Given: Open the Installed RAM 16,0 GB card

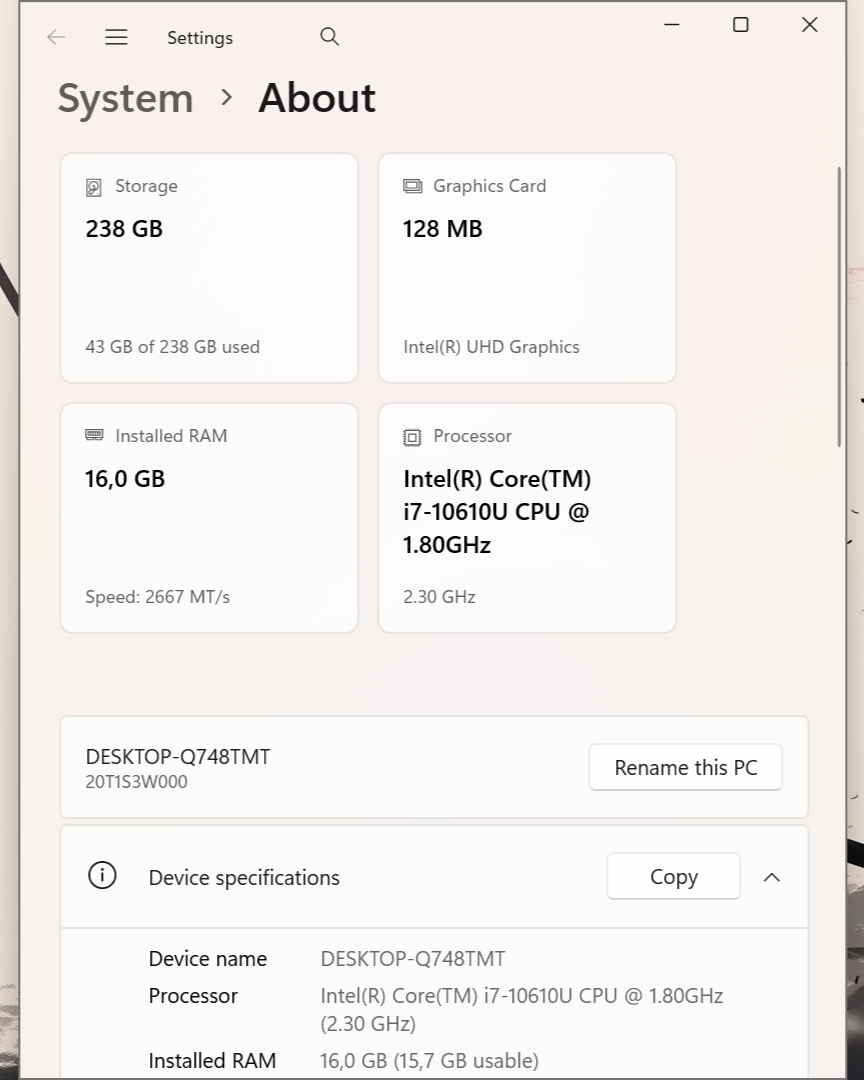Looking at the screenshot, I should click(209, 518).
